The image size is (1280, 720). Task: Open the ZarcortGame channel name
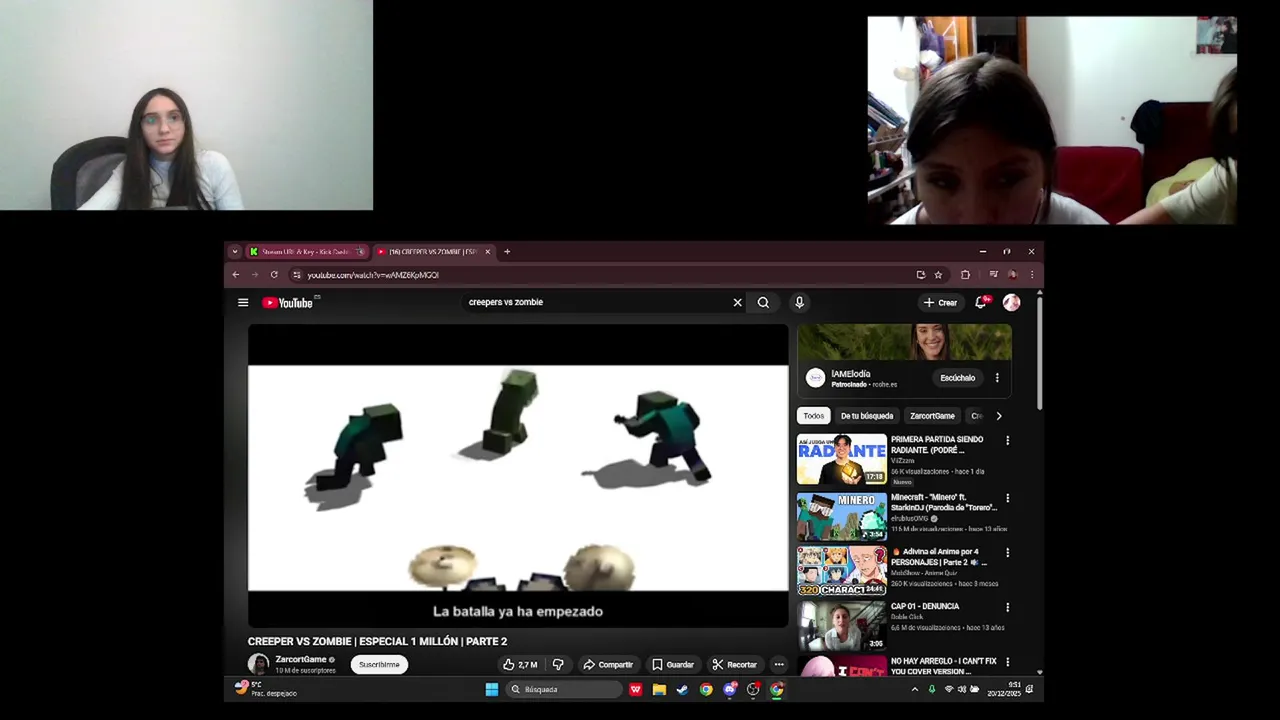point(301,660)
